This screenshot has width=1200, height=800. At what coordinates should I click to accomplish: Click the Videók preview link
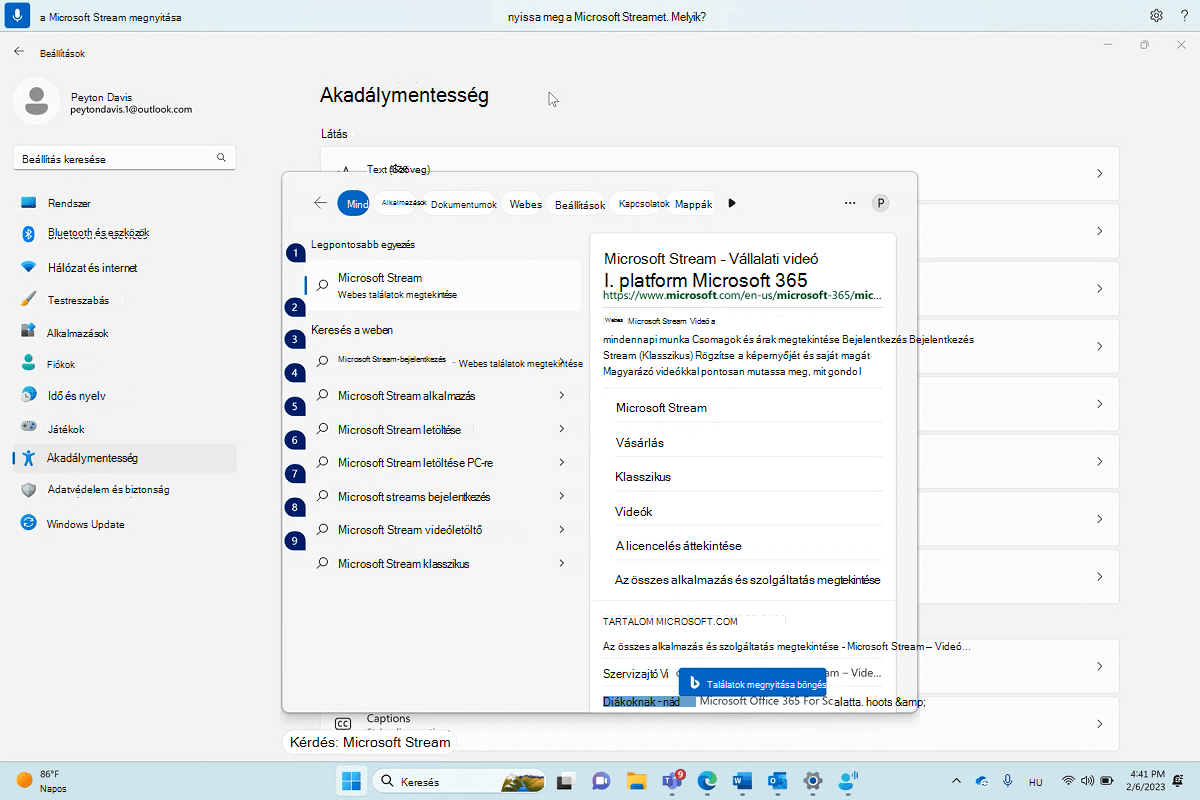pos(634,512)
